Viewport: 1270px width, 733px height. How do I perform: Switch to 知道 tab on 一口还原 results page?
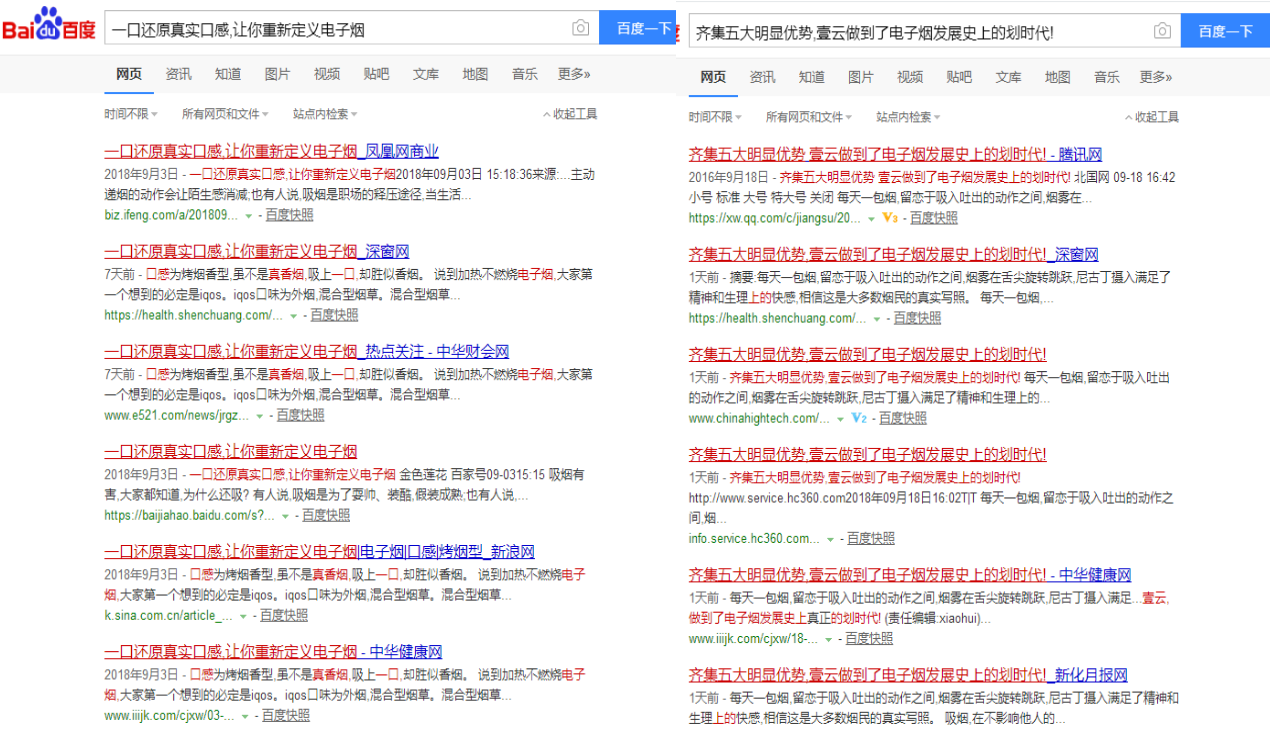pyautogui.click(x=228, y=74)
